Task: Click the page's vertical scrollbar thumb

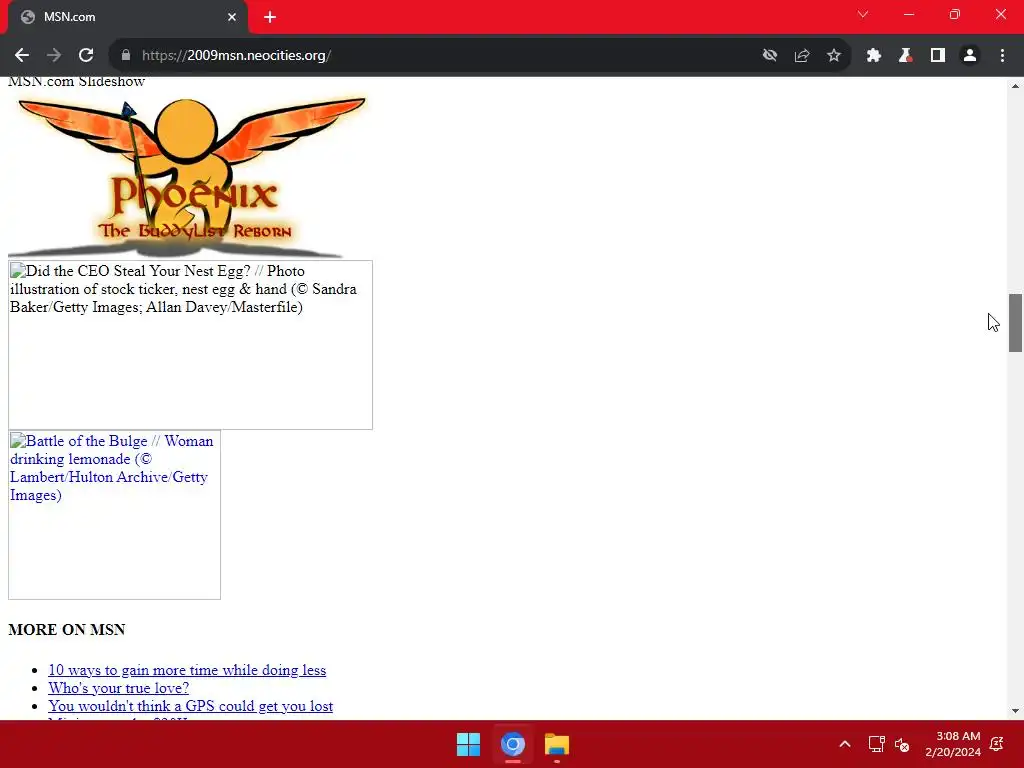Action: (1015, 323)
